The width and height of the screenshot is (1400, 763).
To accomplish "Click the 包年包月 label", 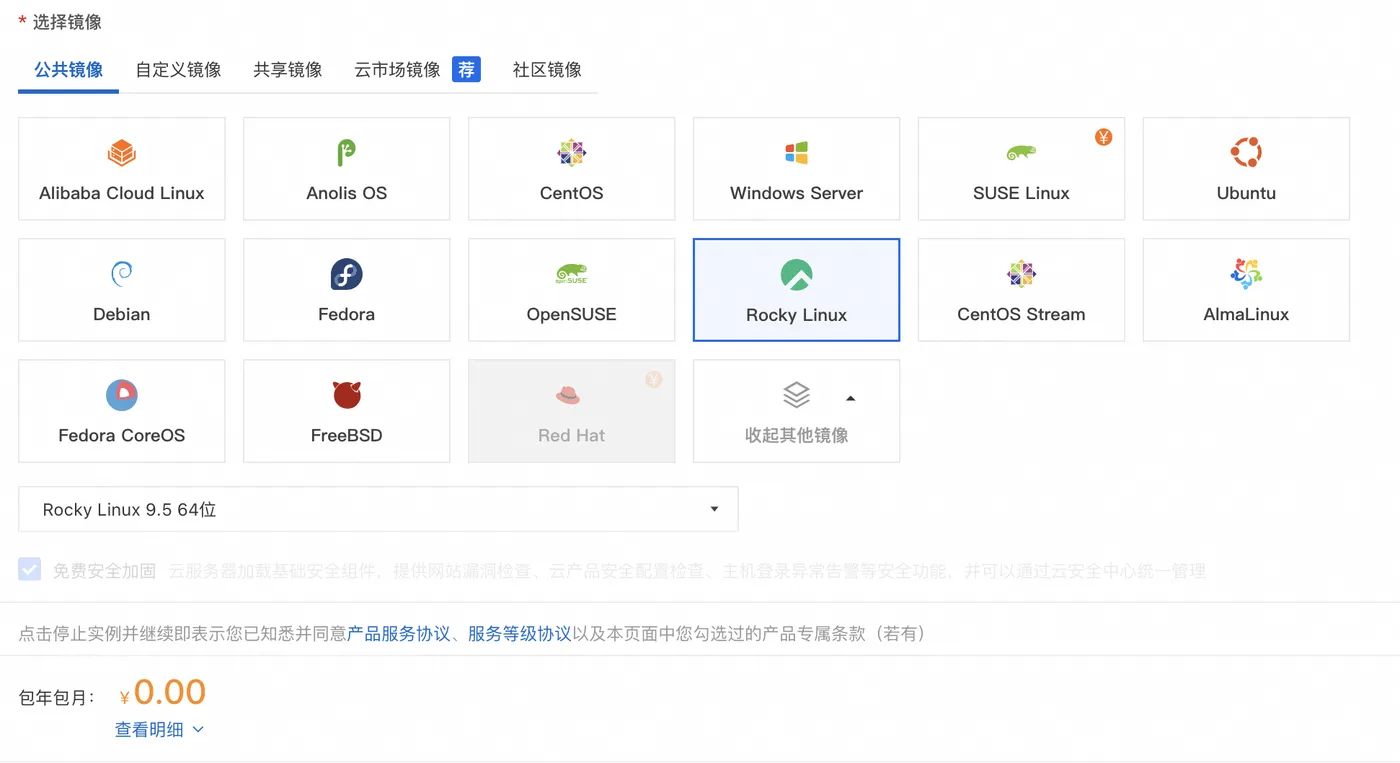I will coord(57,698).
